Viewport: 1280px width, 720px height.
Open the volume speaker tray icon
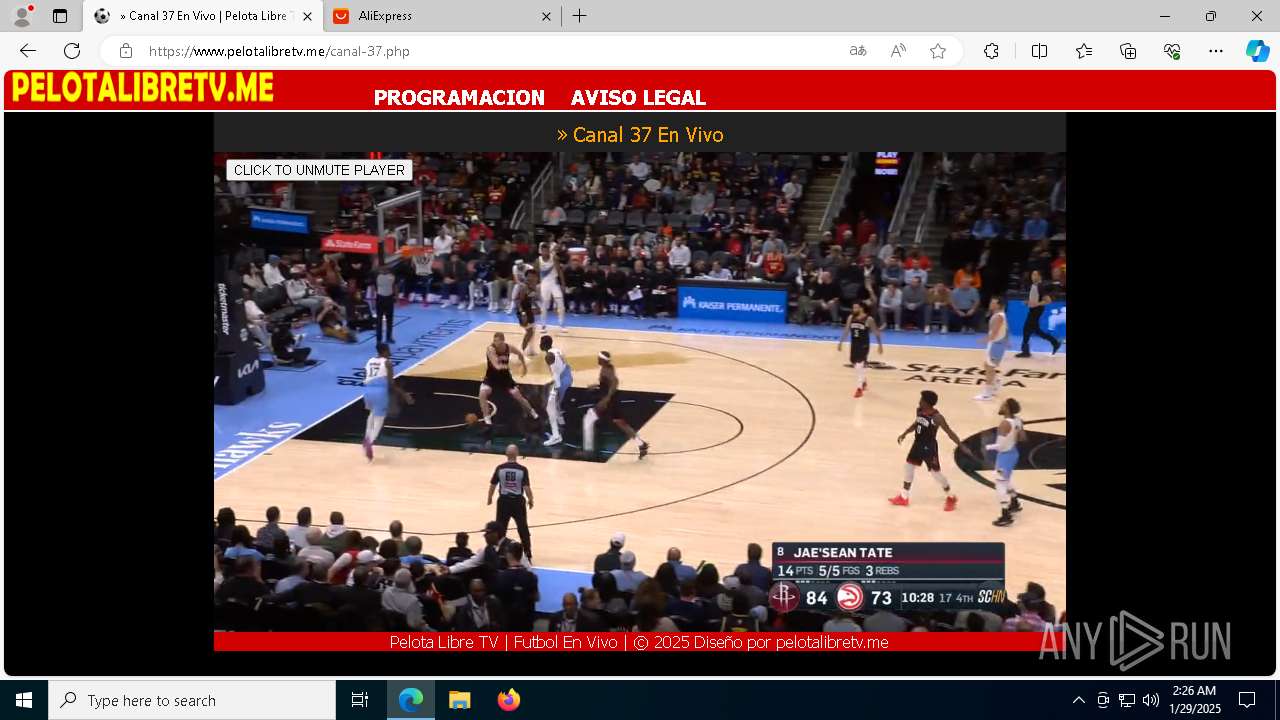[1151, 700]
